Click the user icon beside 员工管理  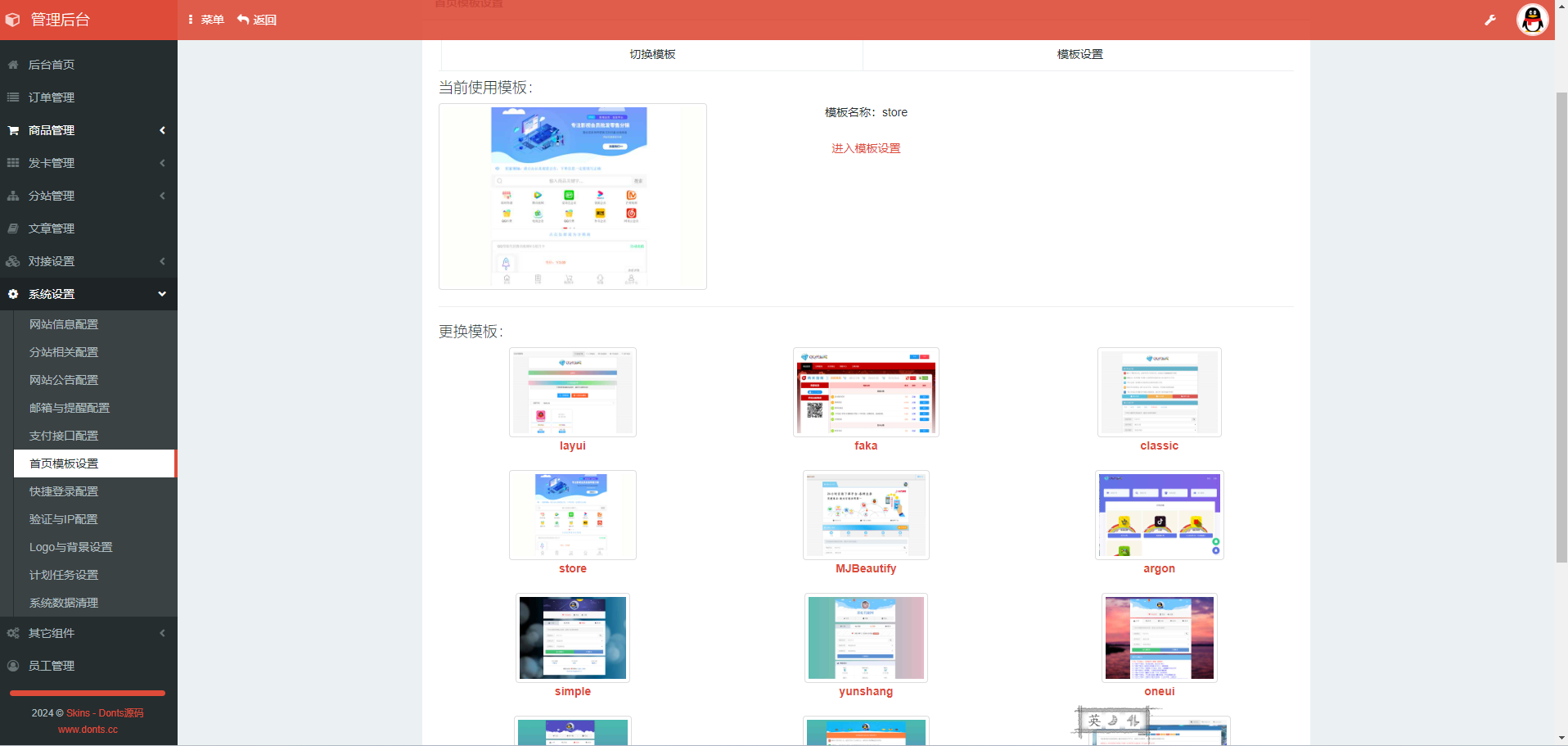pyautogui.click(x=13, y=666)
